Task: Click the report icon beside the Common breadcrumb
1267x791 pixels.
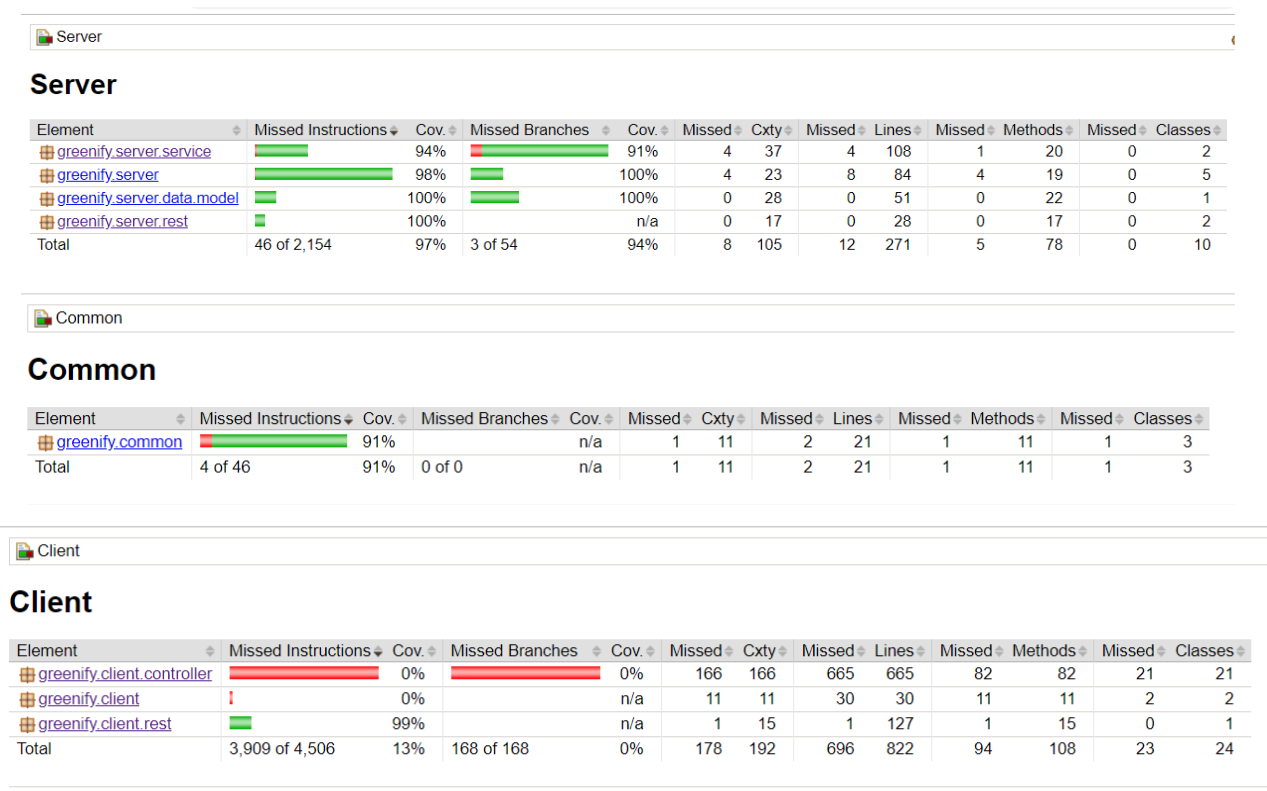Action: coord(43,319)
